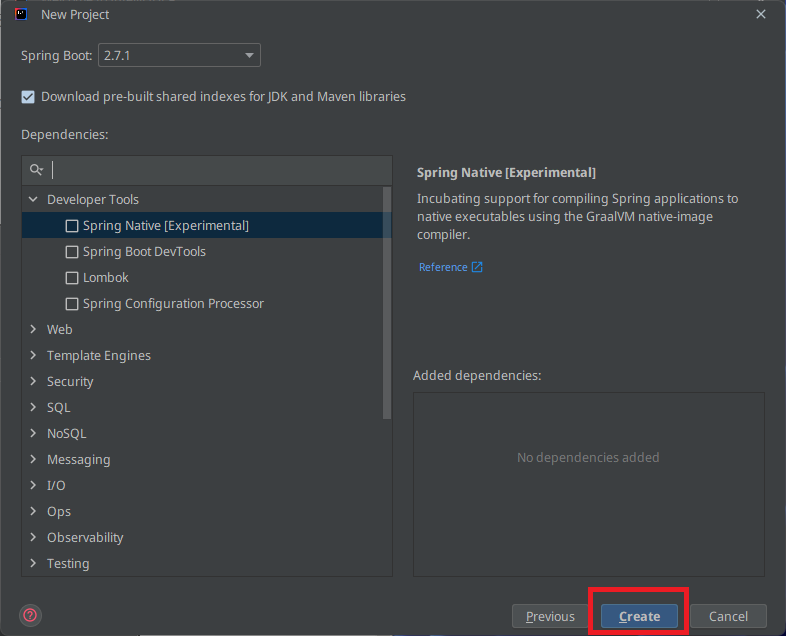Select Spring Native [Experimental] row text

coord(165,226)
